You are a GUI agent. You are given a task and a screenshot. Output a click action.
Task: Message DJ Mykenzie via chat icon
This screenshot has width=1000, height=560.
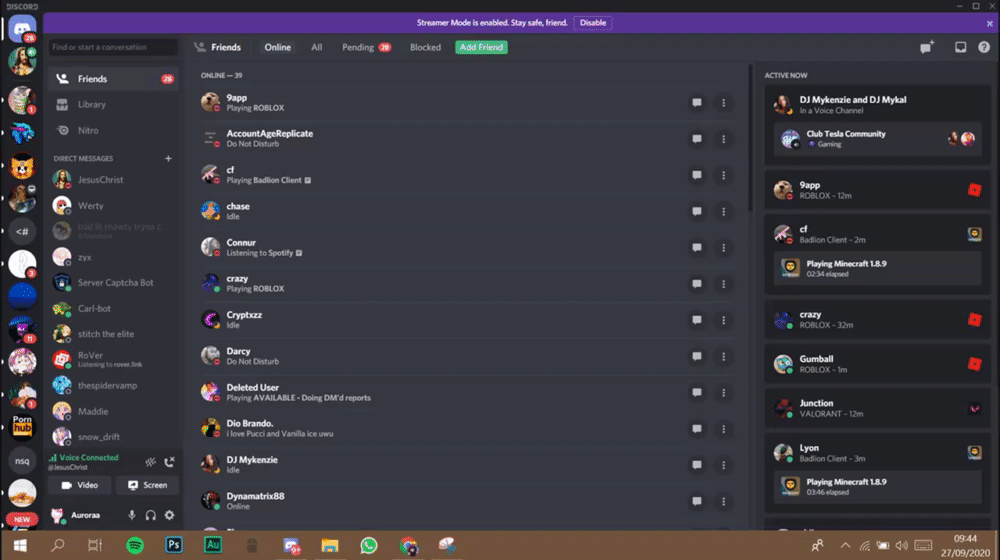pyautogui.click(x=696, y=465)
